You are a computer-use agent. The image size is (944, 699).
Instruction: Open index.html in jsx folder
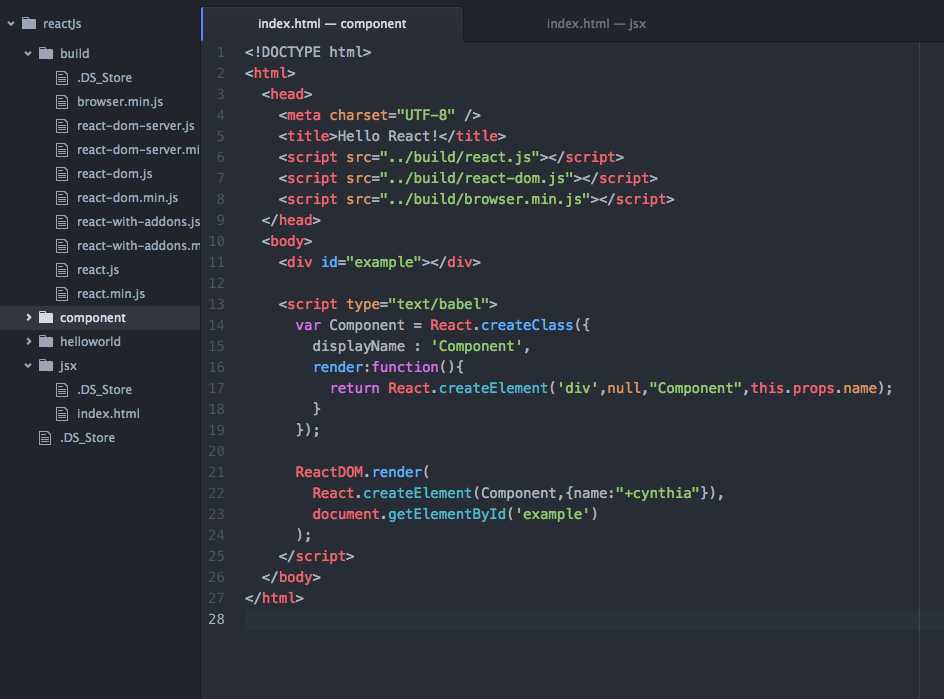(108, 414)
